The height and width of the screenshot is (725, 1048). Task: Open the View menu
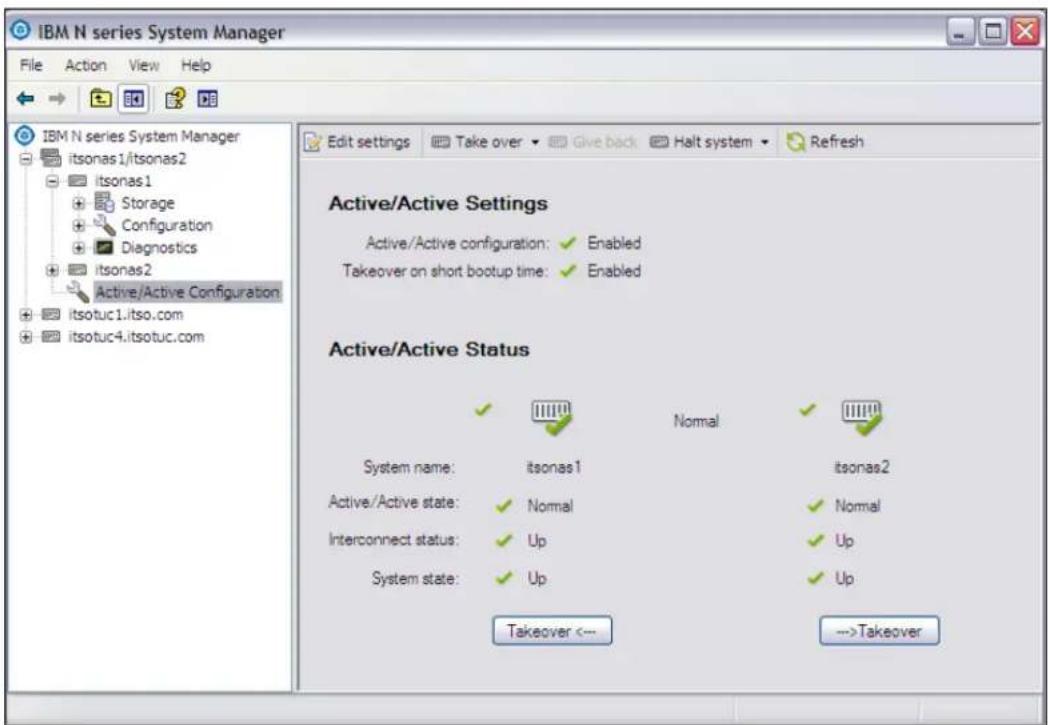(144, 65)
